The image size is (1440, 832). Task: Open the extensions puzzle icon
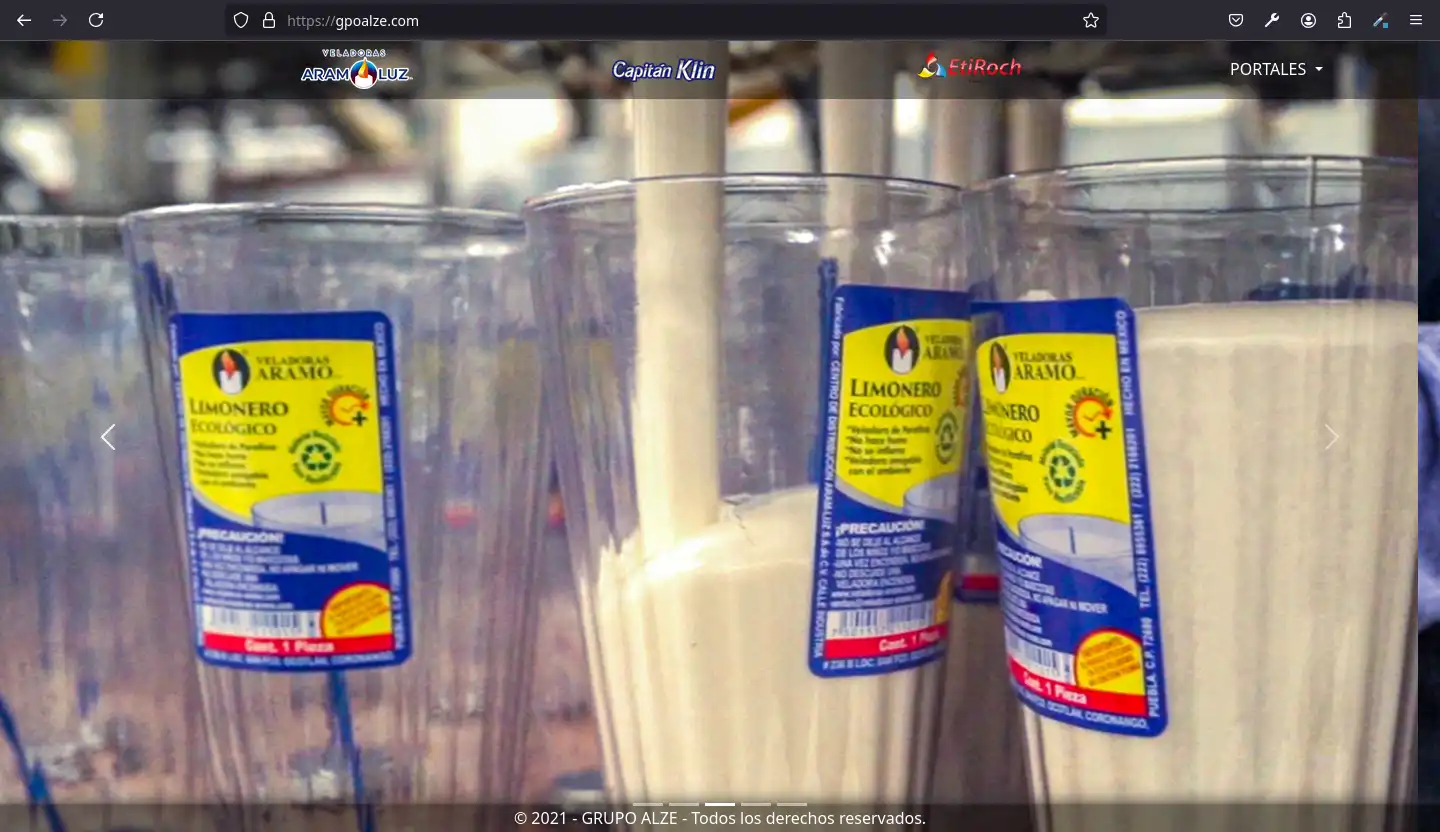[x=1344, y=20]
